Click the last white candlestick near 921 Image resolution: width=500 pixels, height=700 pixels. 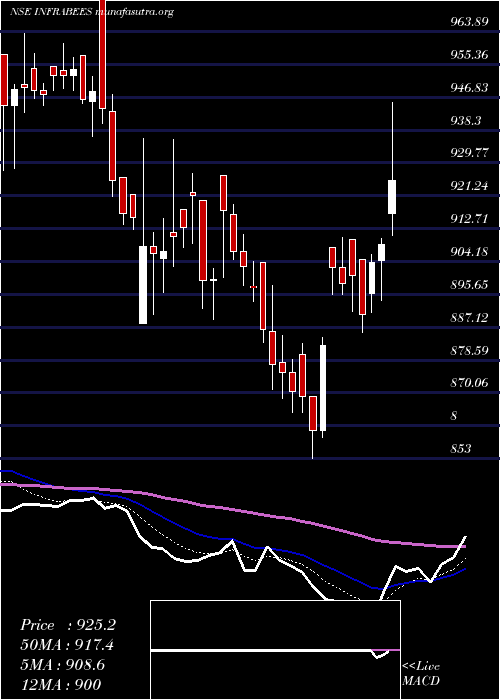(392, 196)
